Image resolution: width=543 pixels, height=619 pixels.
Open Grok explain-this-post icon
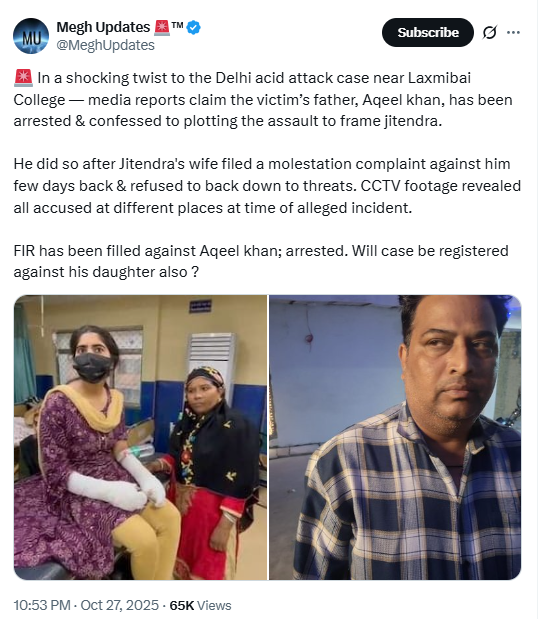(489, 32)
